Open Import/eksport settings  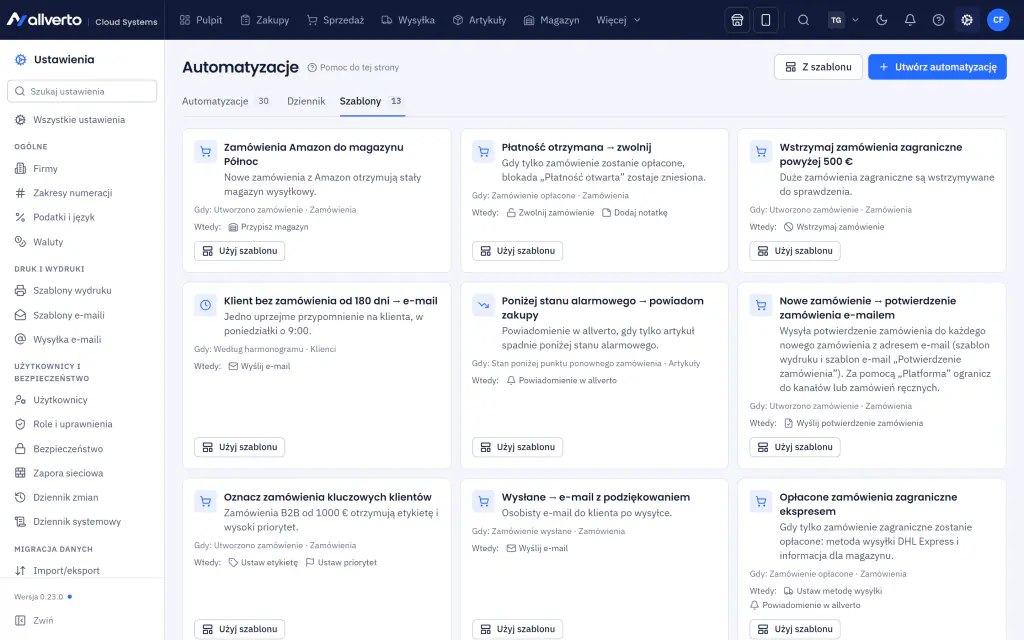(82, 570)
